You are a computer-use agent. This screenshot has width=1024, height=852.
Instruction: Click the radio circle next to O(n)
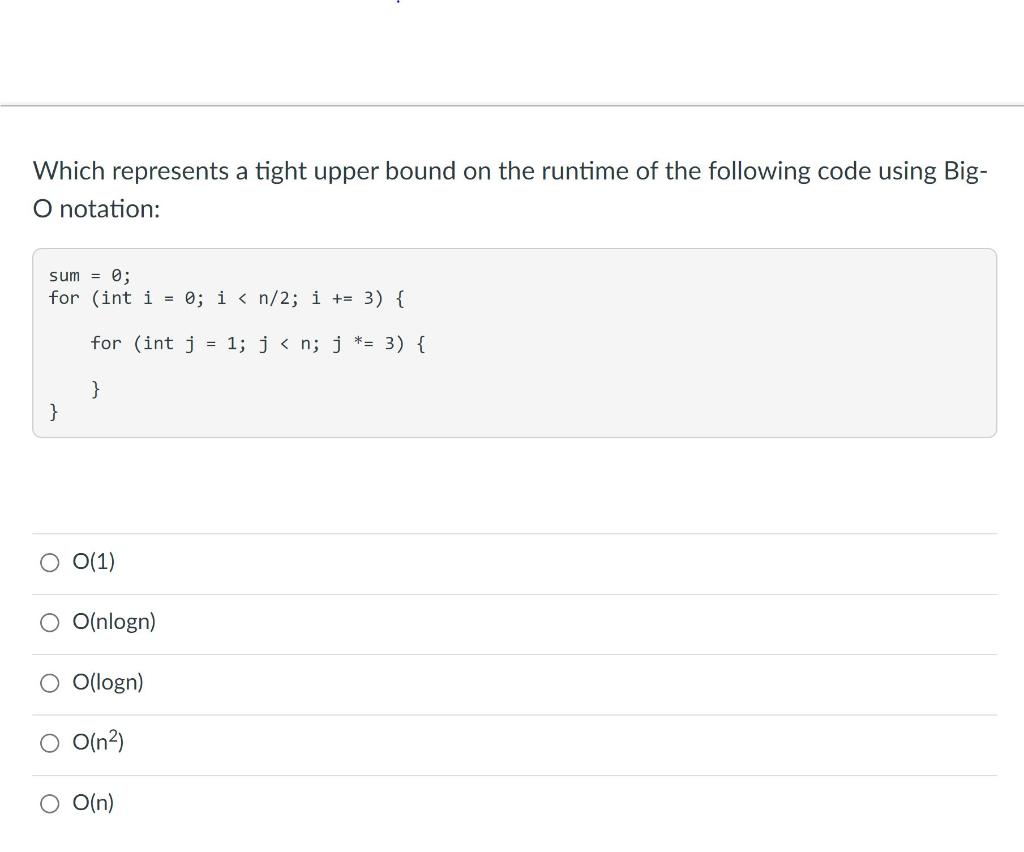pyautogui.click(x=49, y=802)
